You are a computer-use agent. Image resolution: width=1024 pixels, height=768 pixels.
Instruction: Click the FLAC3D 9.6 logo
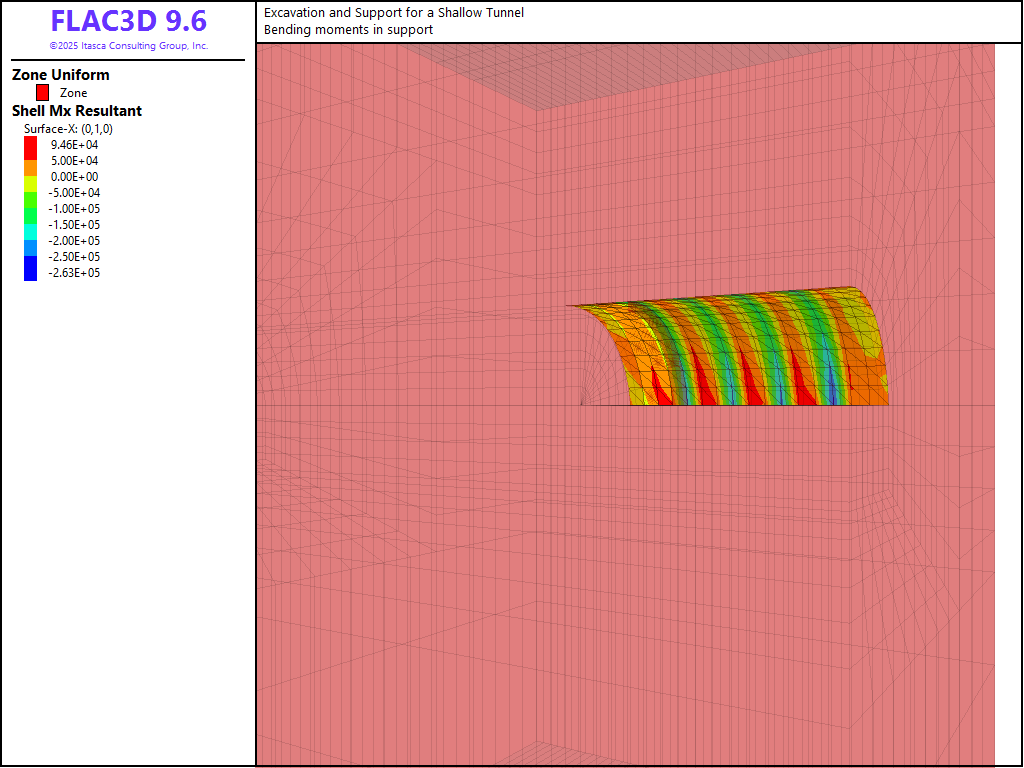coord(128,21)
